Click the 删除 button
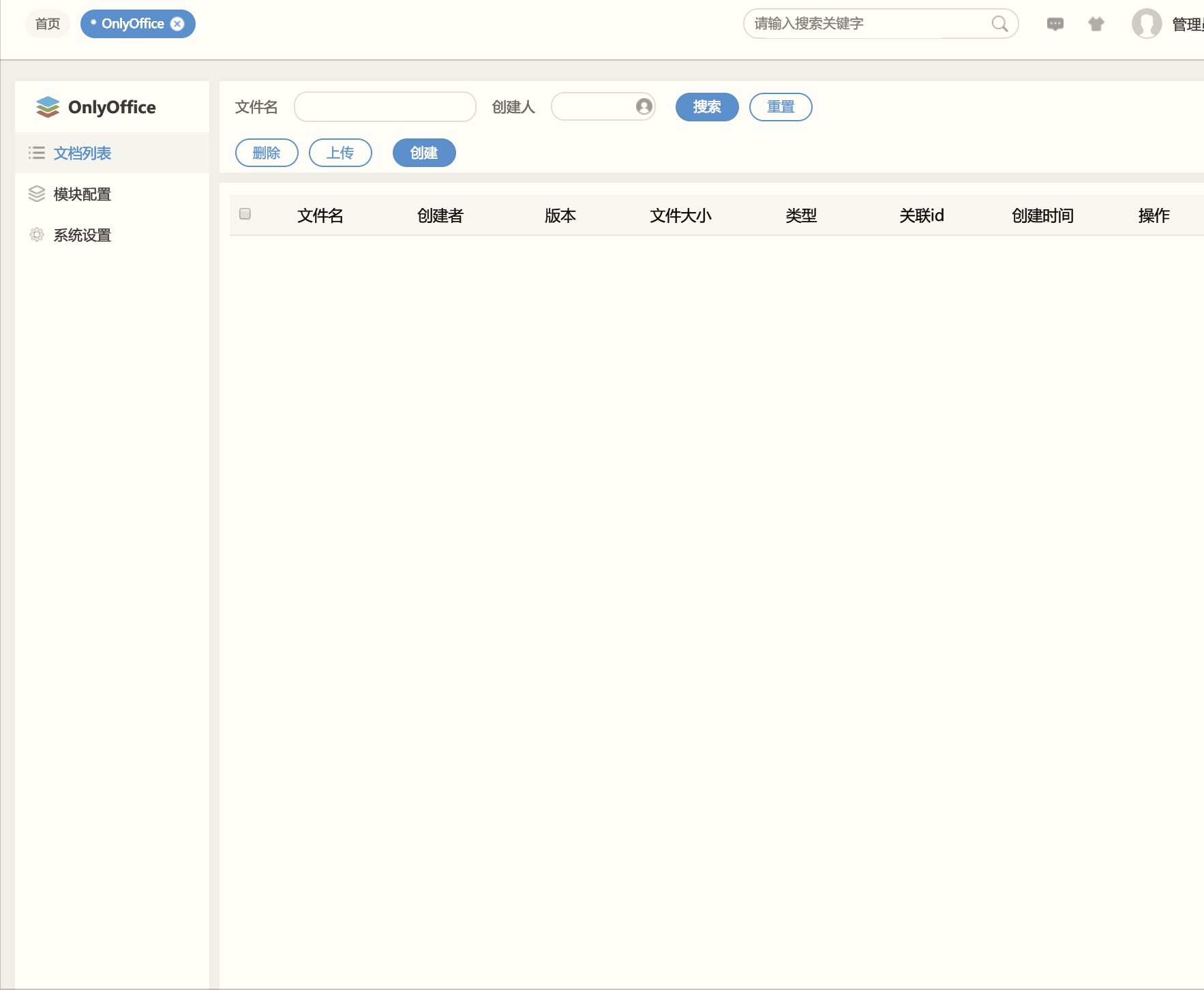1204x990 pixels. tap(267, 153)
